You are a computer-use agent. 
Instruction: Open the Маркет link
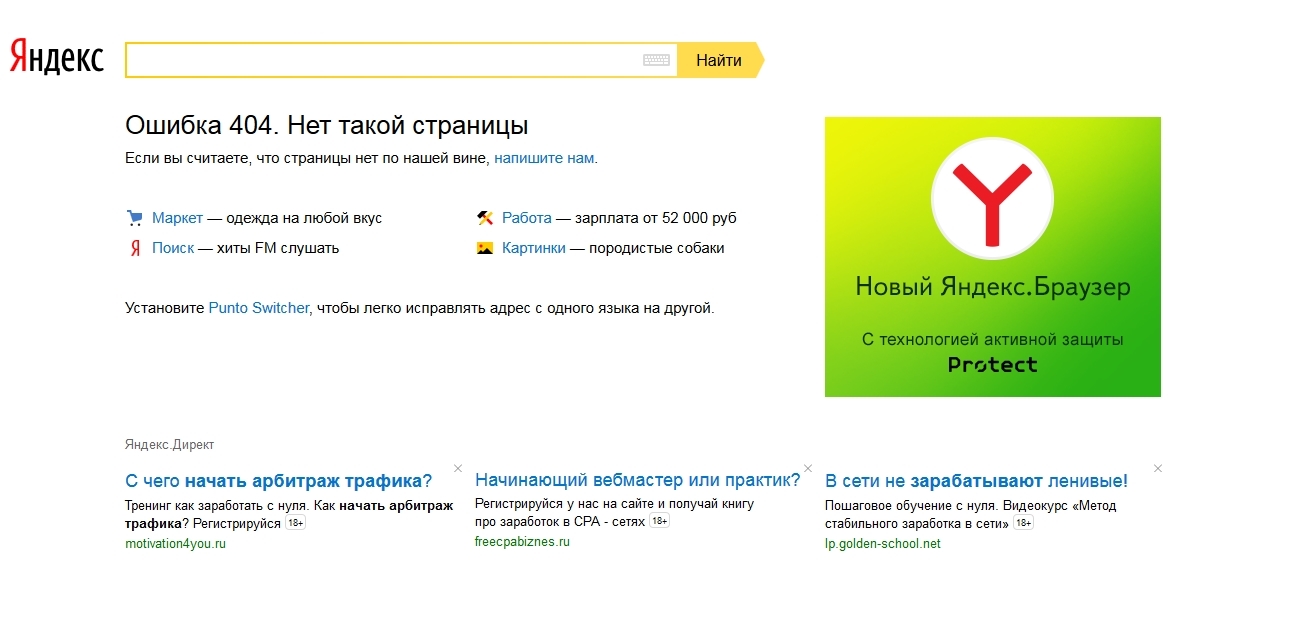pos(178,218)
